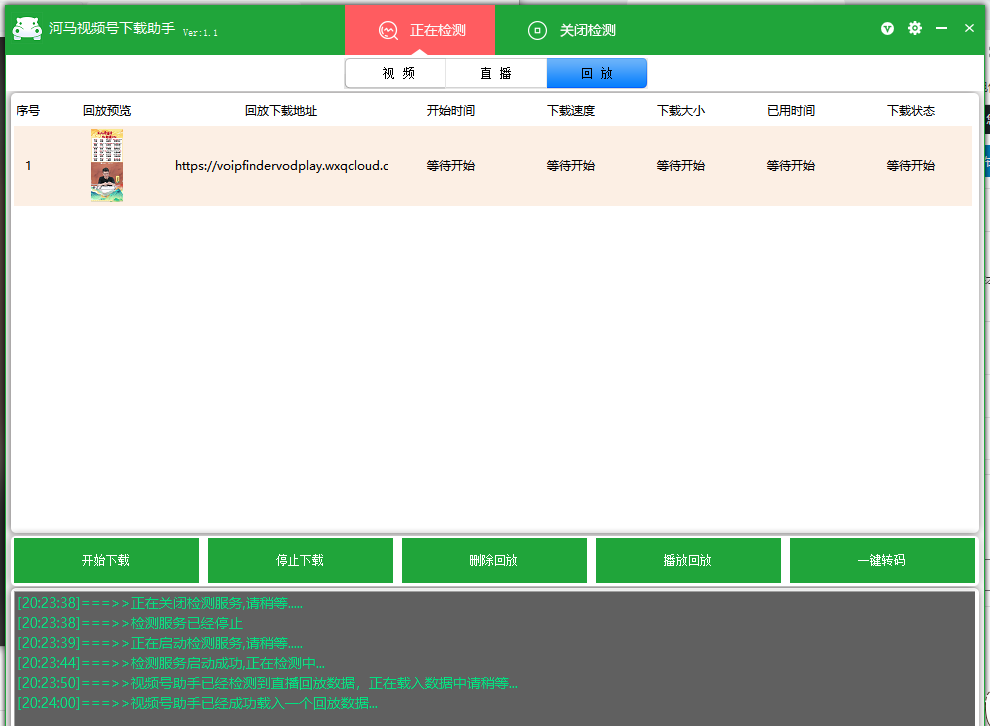Image resolution: width=990 pixels, height=726 pixels.
Task: Switch to the 视频 tab
Action: tap(397, 73)
